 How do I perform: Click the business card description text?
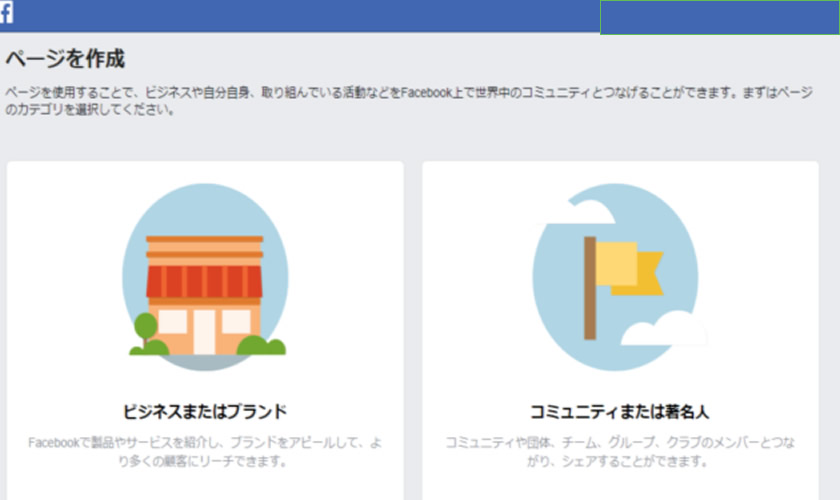point(204,452)
